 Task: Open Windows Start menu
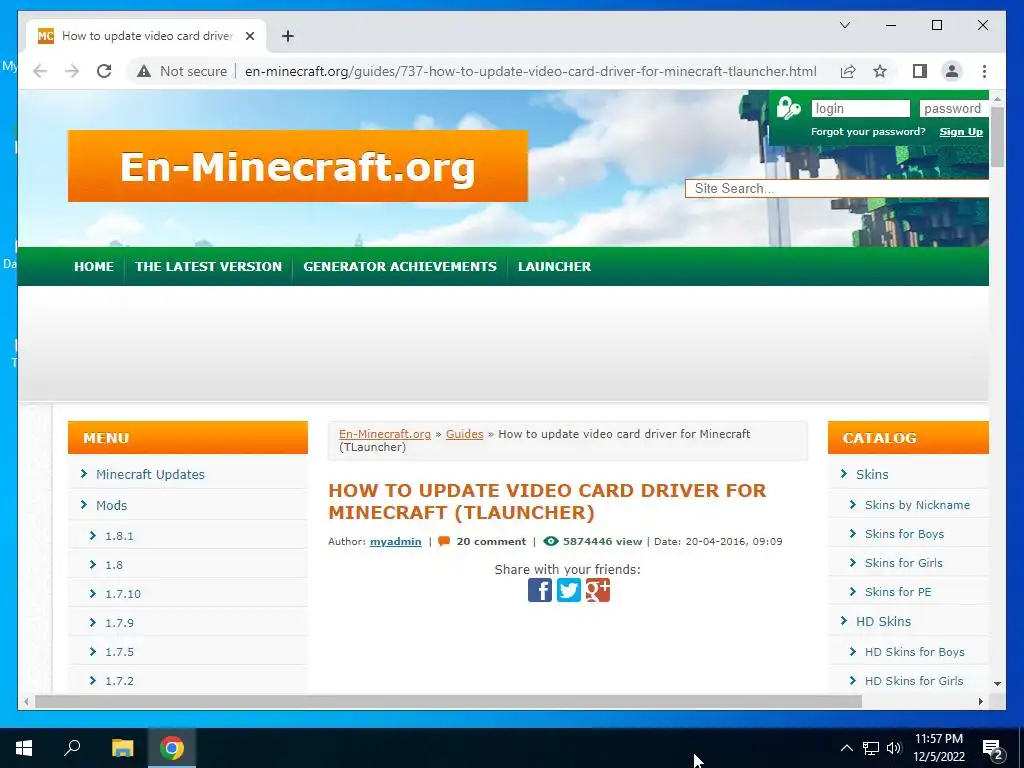pos(24,748)
